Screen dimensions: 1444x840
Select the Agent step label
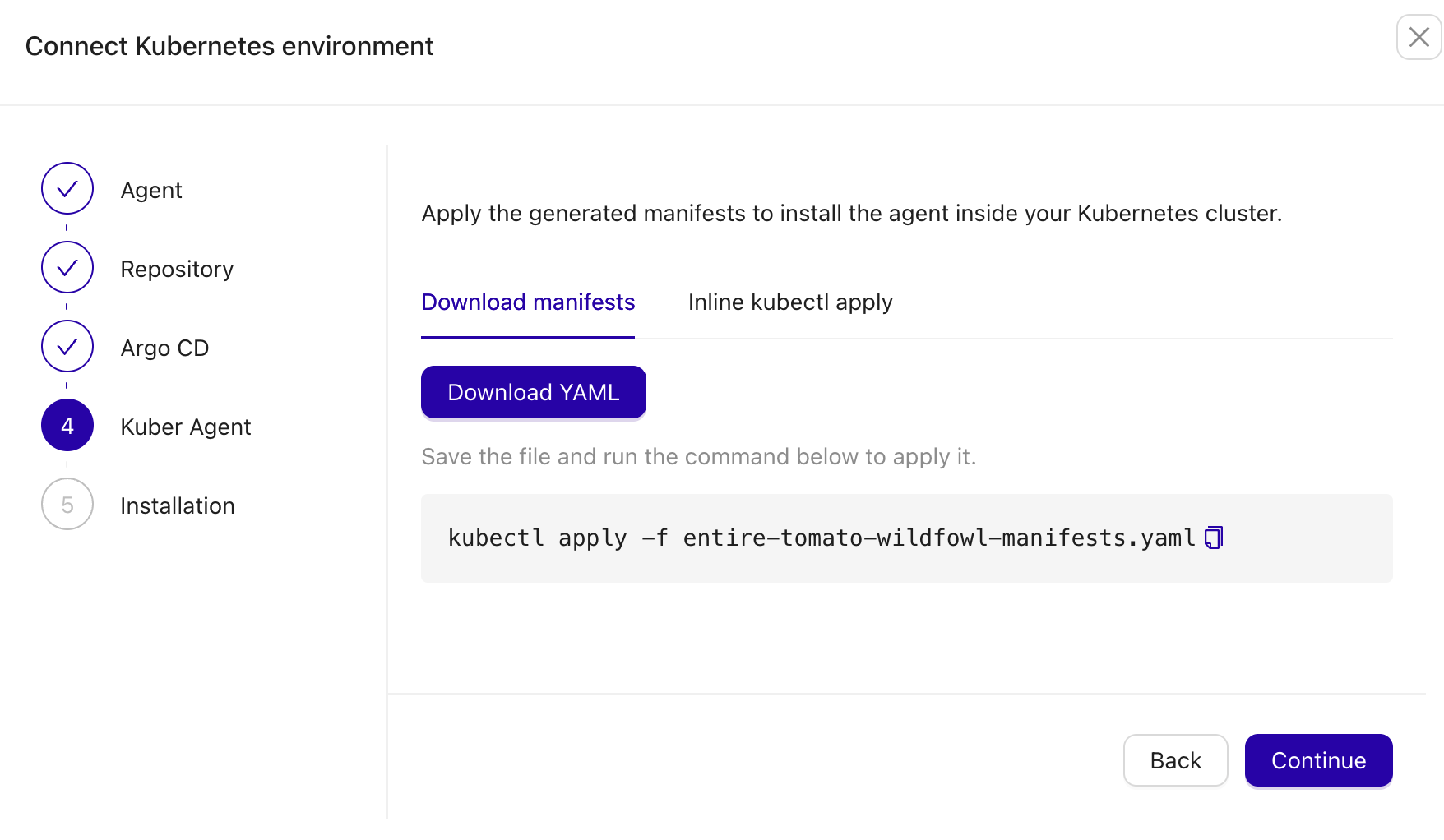click(x=151, y=190)
